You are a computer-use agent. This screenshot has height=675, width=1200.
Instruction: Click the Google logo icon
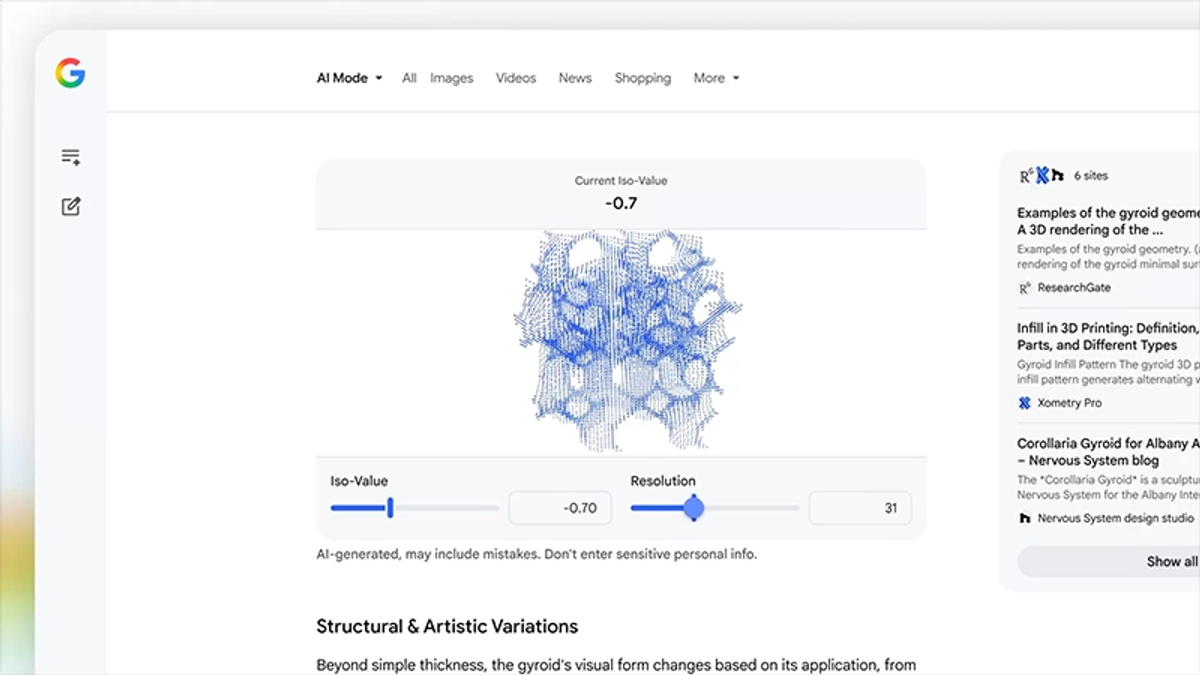point(70,73)
